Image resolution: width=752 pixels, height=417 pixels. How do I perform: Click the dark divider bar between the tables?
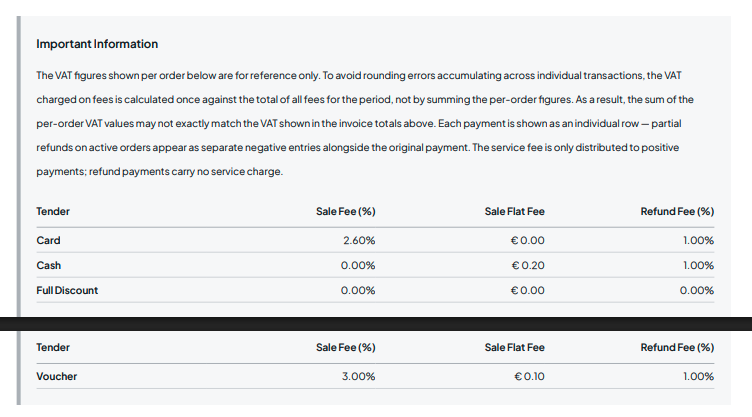click(376, 324)
